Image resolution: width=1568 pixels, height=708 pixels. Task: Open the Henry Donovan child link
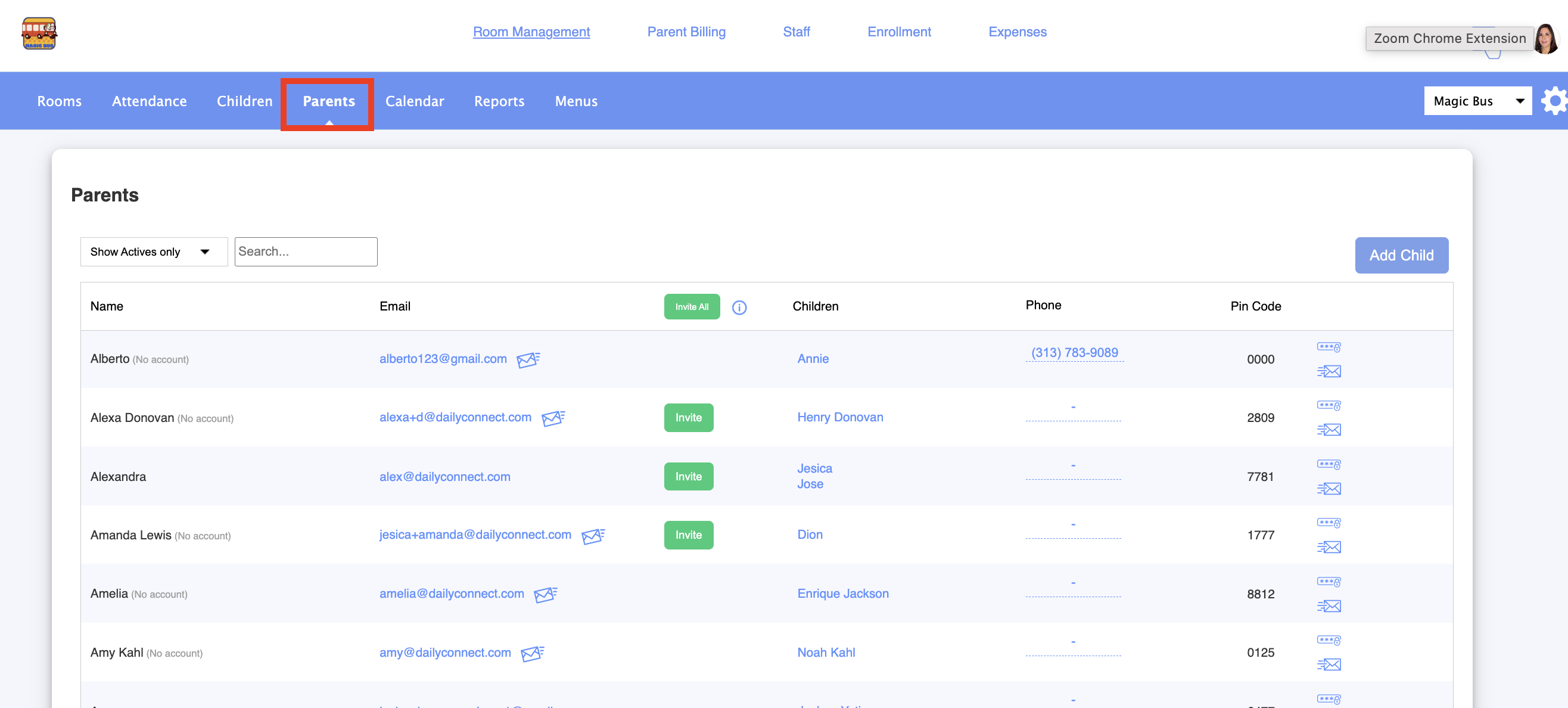(839, 417)
